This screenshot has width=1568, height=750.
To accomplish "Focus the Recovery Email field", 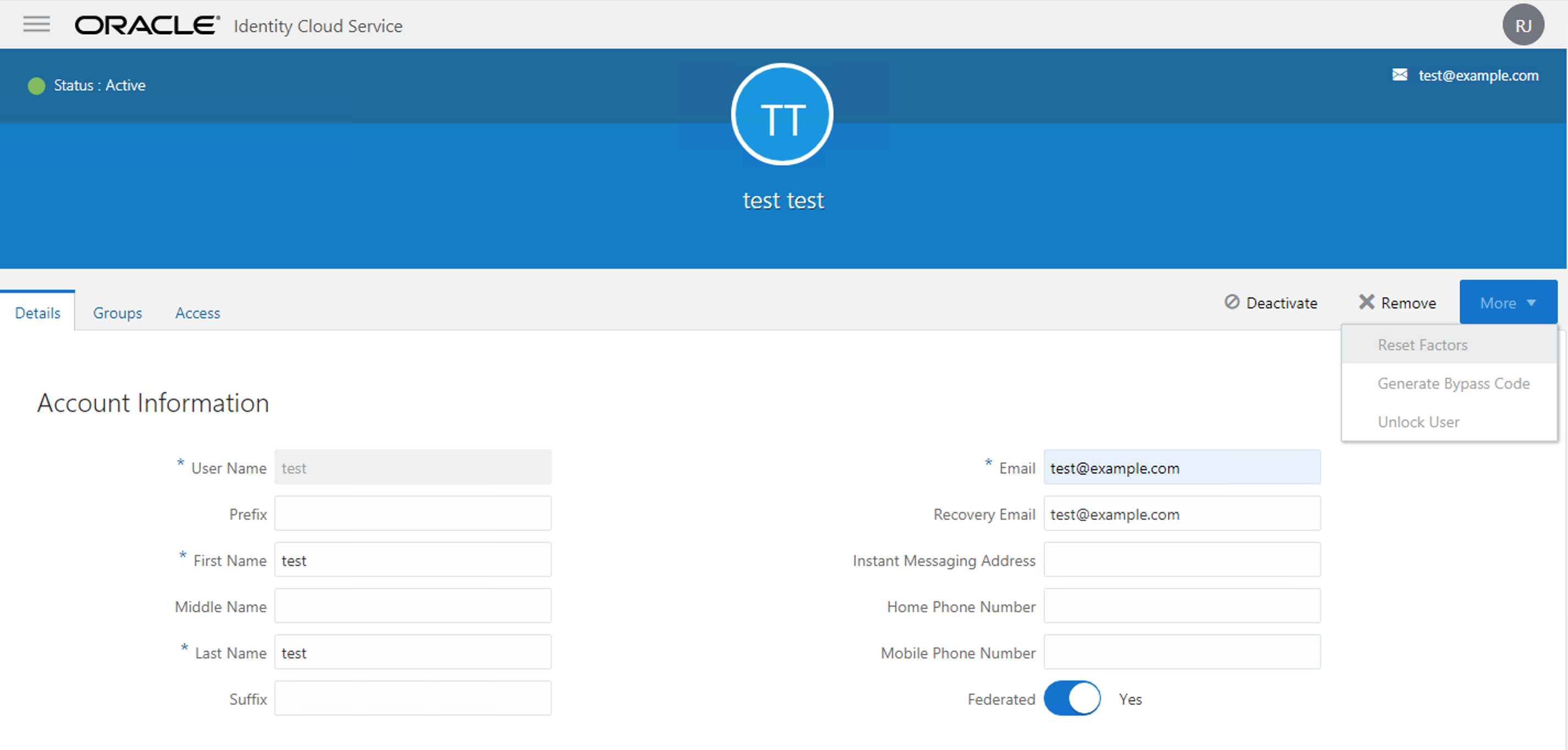I will click(1182, 514).
